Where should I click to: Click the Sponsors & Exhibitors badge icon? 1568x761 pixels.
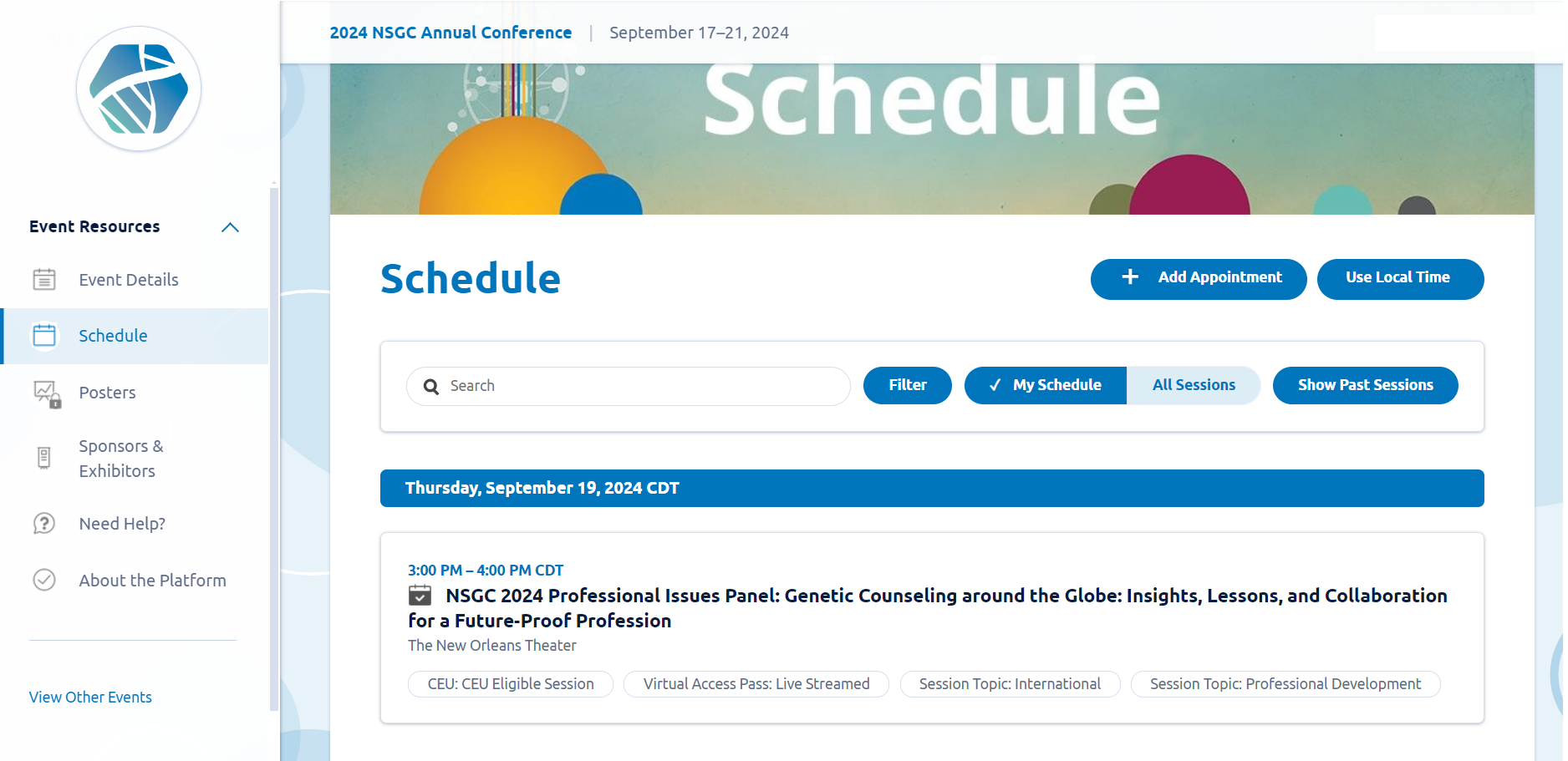(x=44, y=458)
